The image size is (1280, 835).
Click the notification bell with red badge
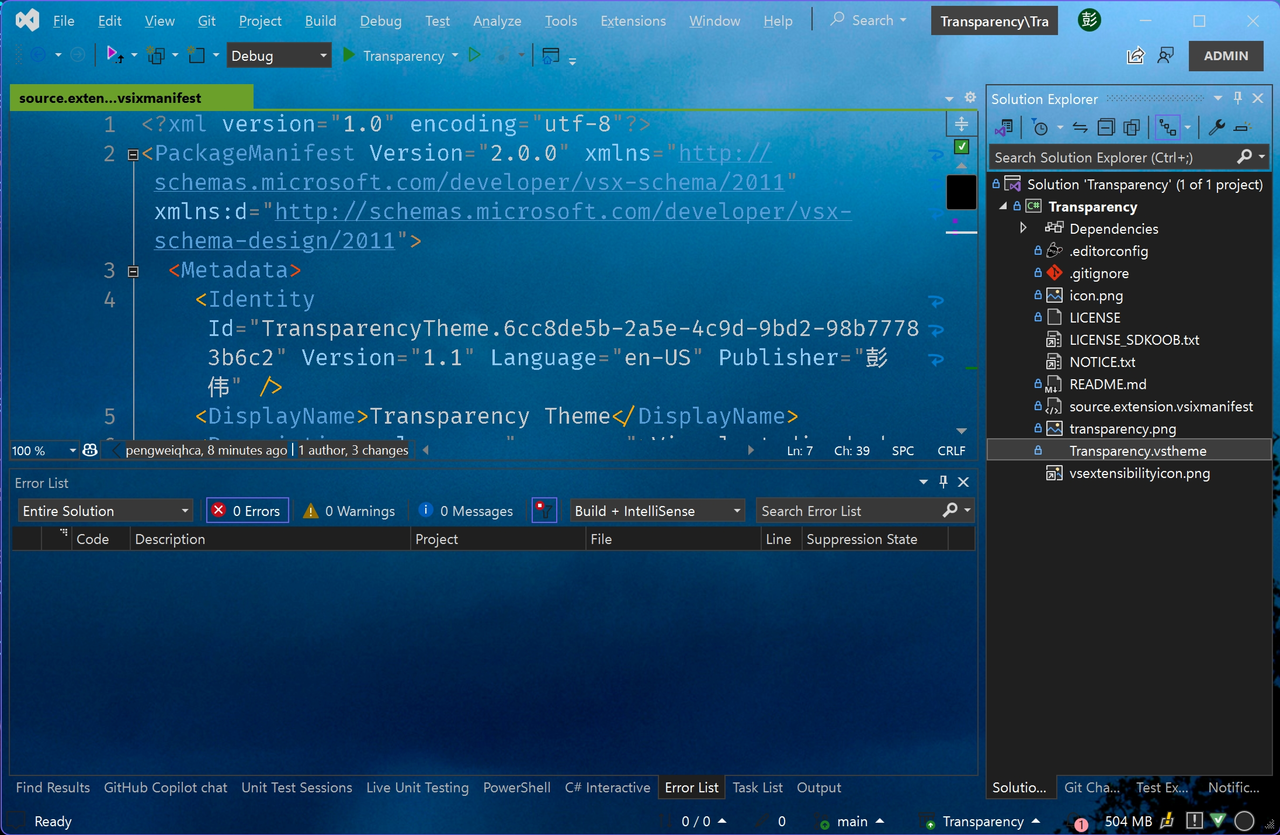(x=1080, y=823)
